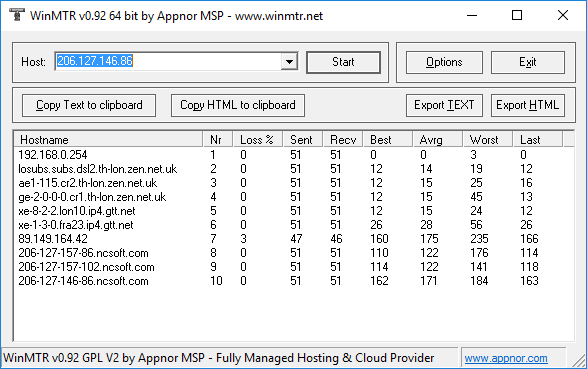This screenshot has height=369, width=587.
Task: Close the WinMTR window
Action: click(x=563, y=15)
